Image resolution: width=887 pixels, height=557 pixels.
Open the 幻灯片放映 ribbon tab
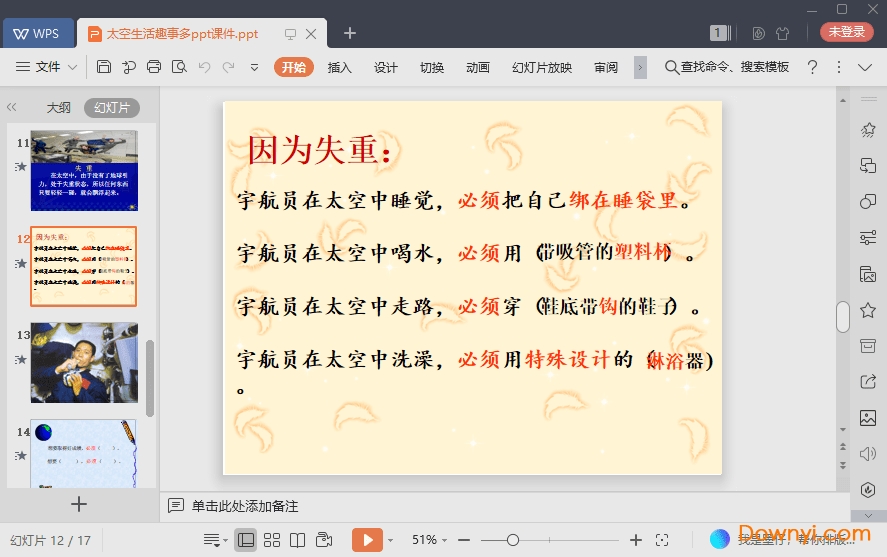point(542,67)
